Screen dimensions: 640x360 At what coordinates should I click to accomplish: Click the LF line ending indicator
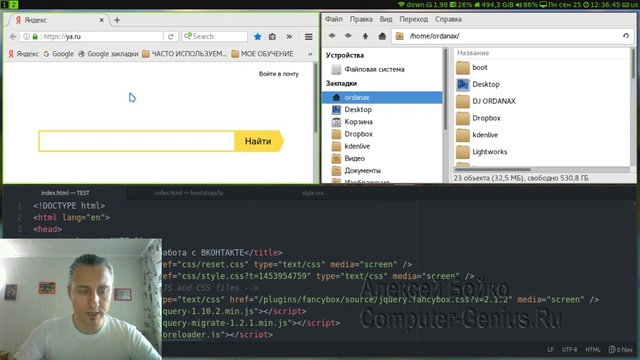coord(551,350)
